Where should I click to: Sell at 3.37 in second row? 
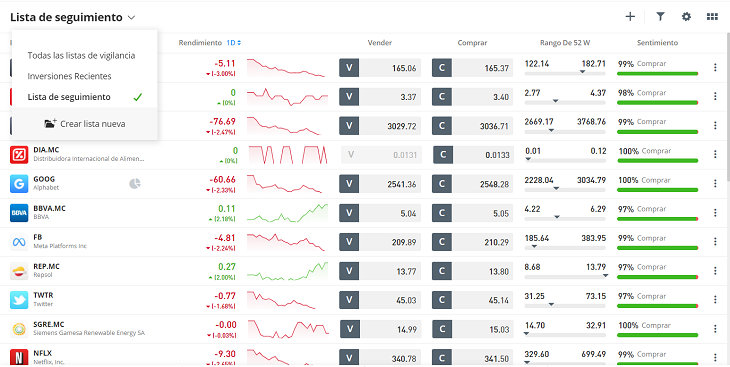coord(380,97)
